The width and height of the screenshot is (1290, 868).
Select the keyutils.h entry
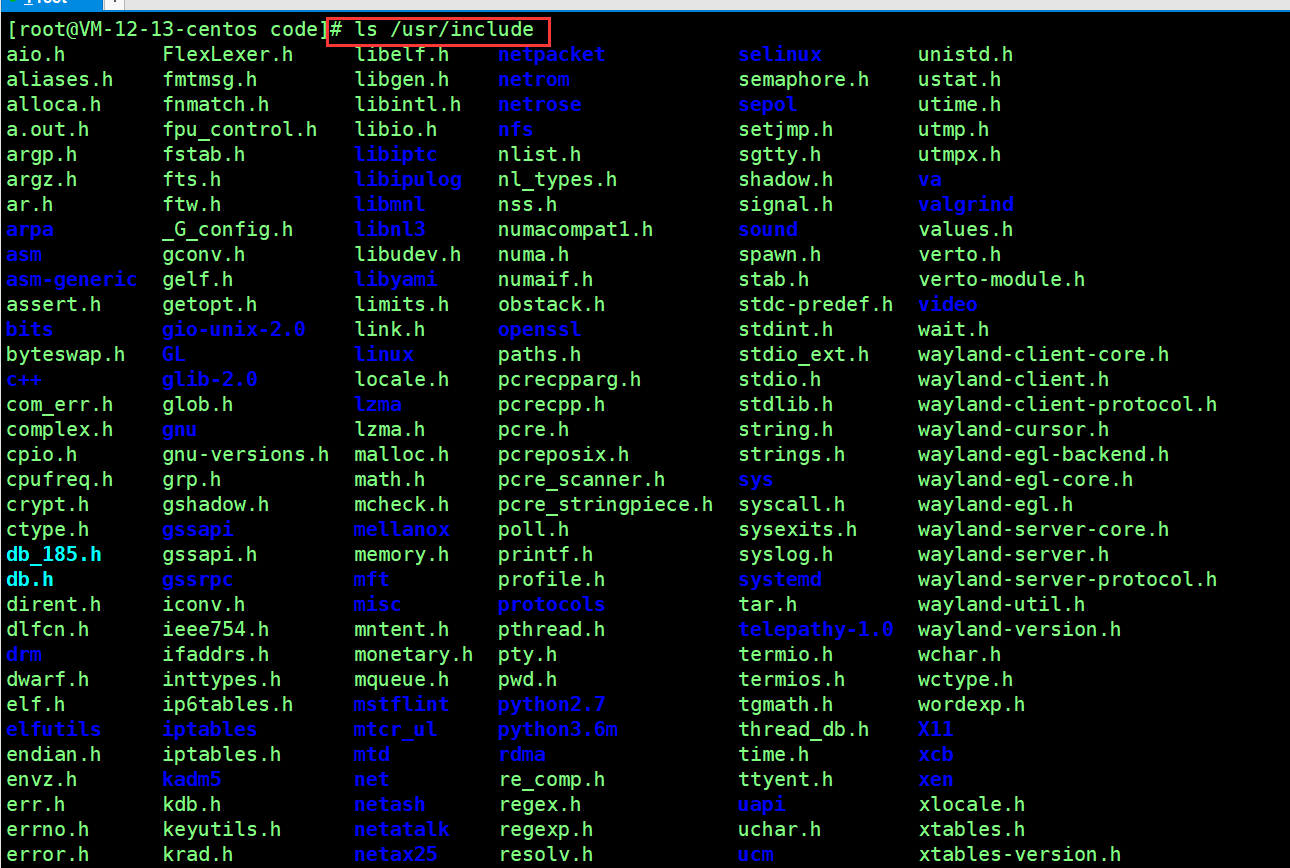pyautogui.click(x=221, y=830)
